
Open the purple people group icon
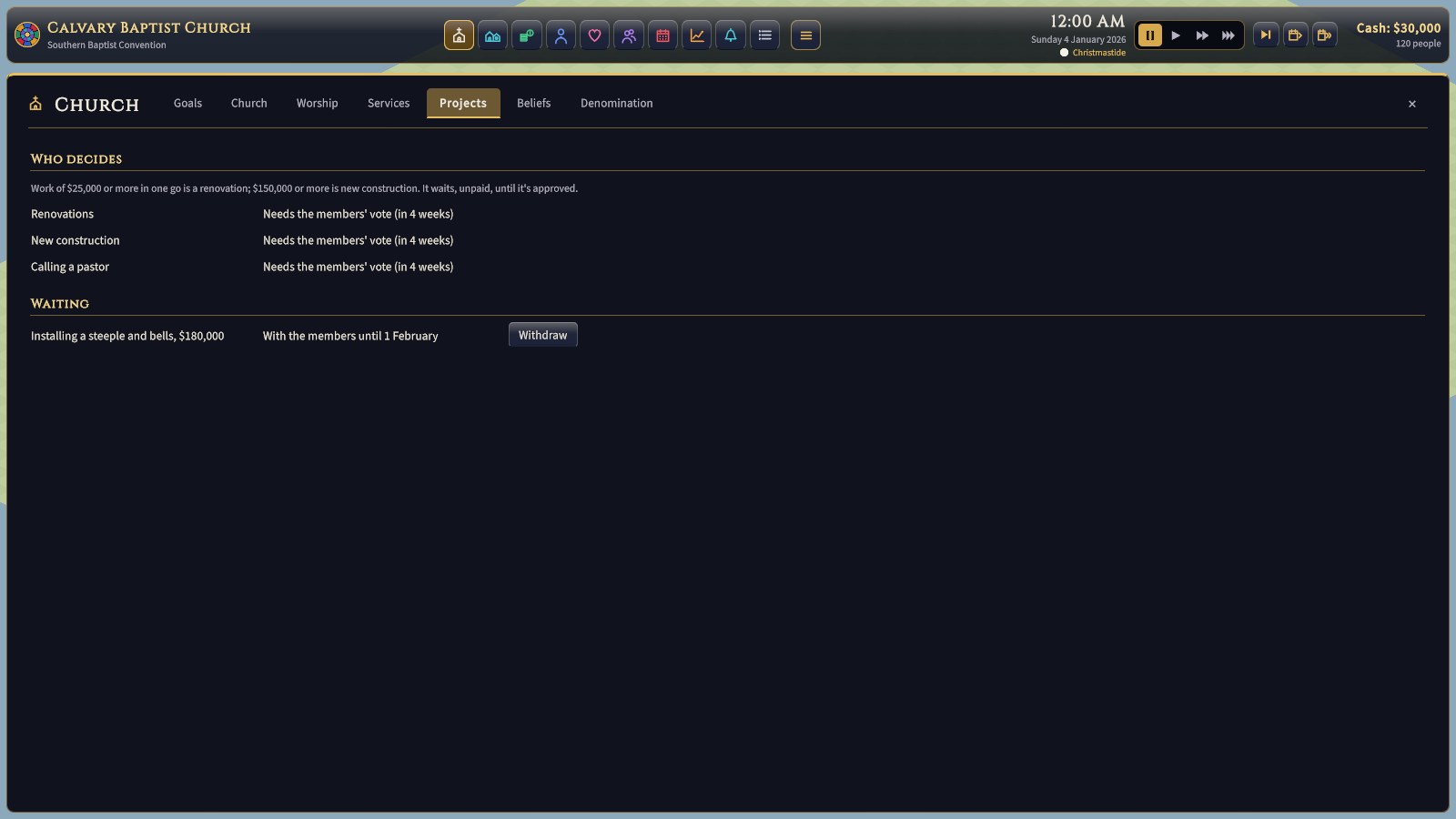tap(629, 35)
